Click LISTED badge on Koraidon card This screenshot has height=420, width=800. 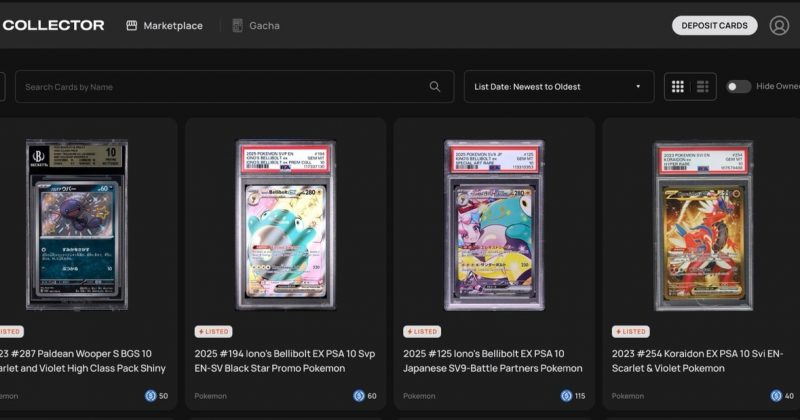point(631,332)
